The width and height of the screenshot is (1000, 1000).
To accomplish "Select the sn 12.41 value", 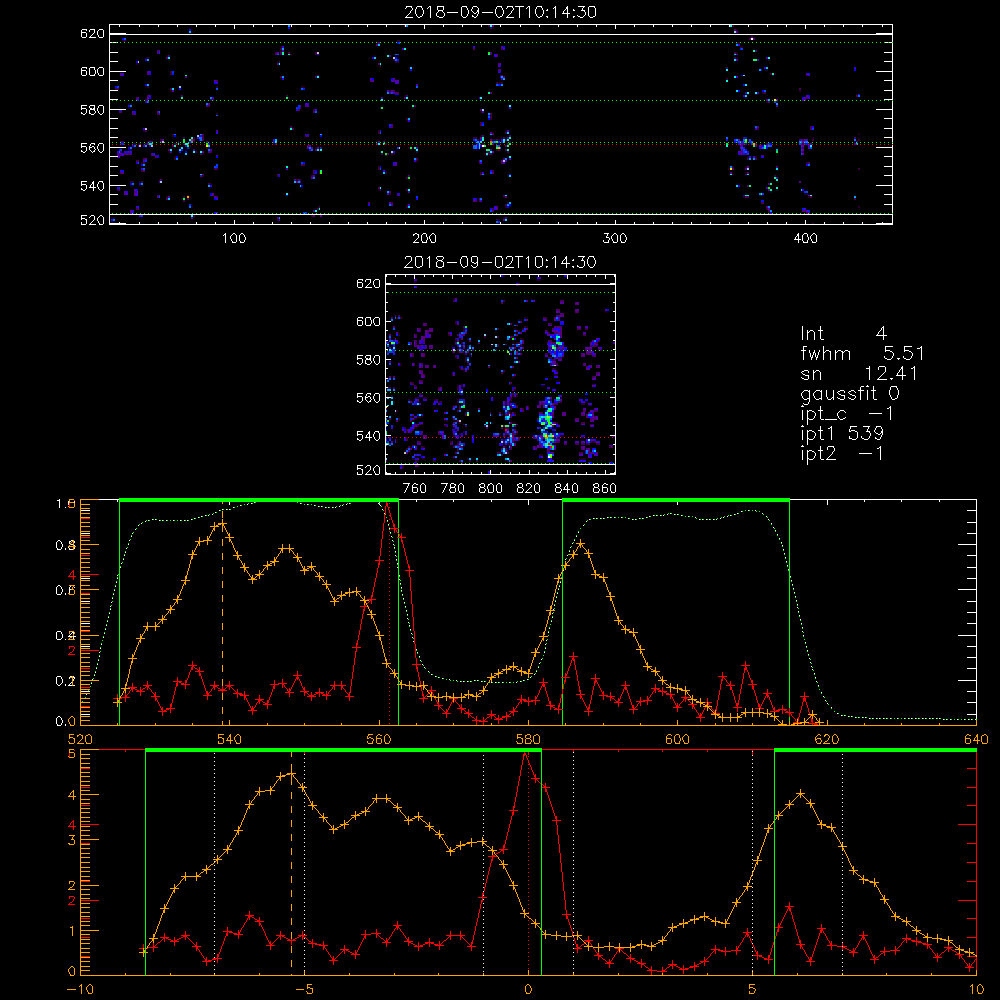I will click(858, 373).
